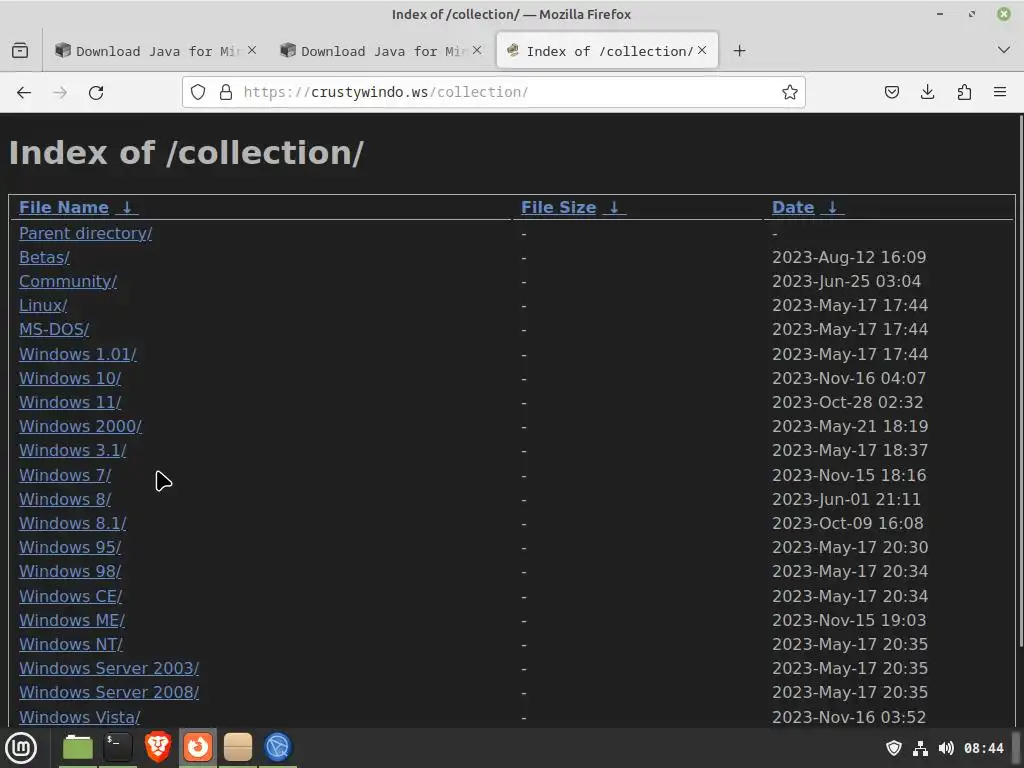Open the green Files folder in taskbar
Screen dimensions: 1024x768
point(78,748)
